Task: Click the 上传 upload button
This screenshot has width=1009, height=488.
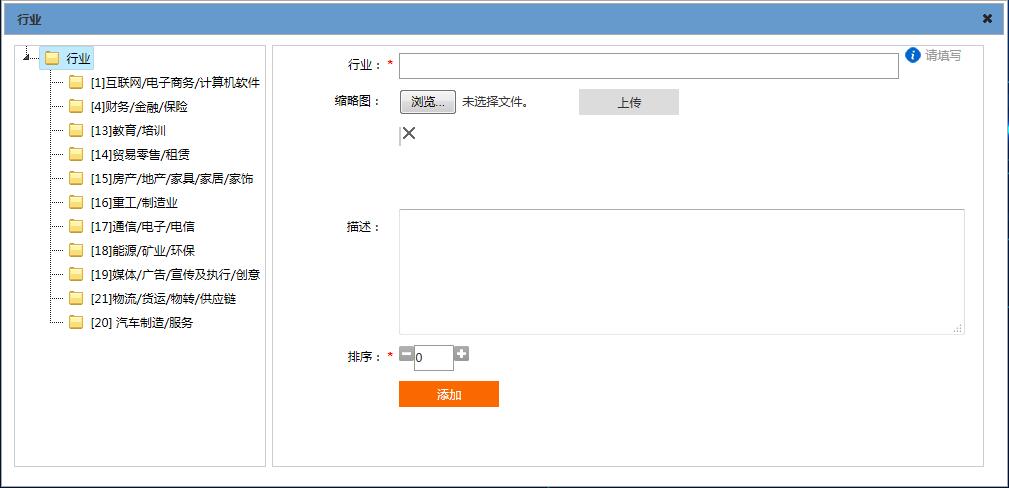Action: tap(628, 102)
